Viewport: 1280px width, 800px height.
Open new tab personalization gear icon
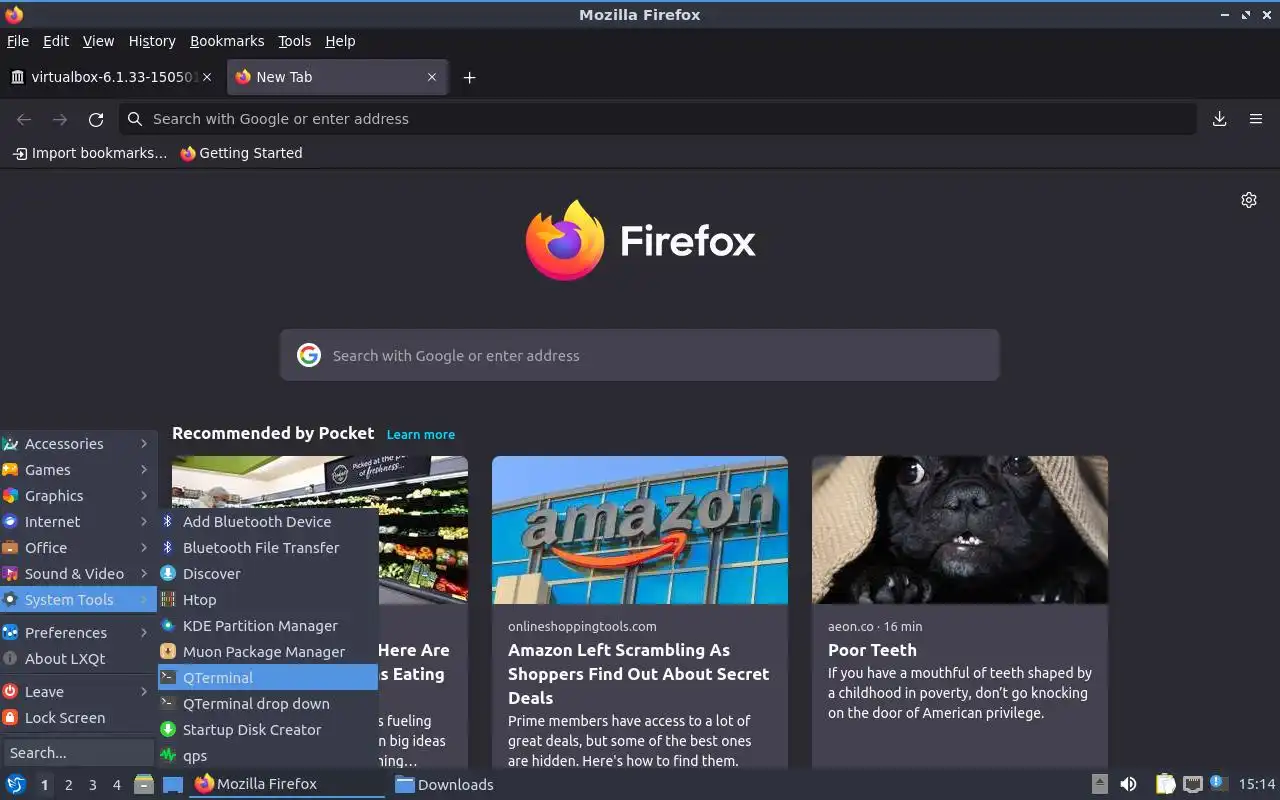(1248, 200)
